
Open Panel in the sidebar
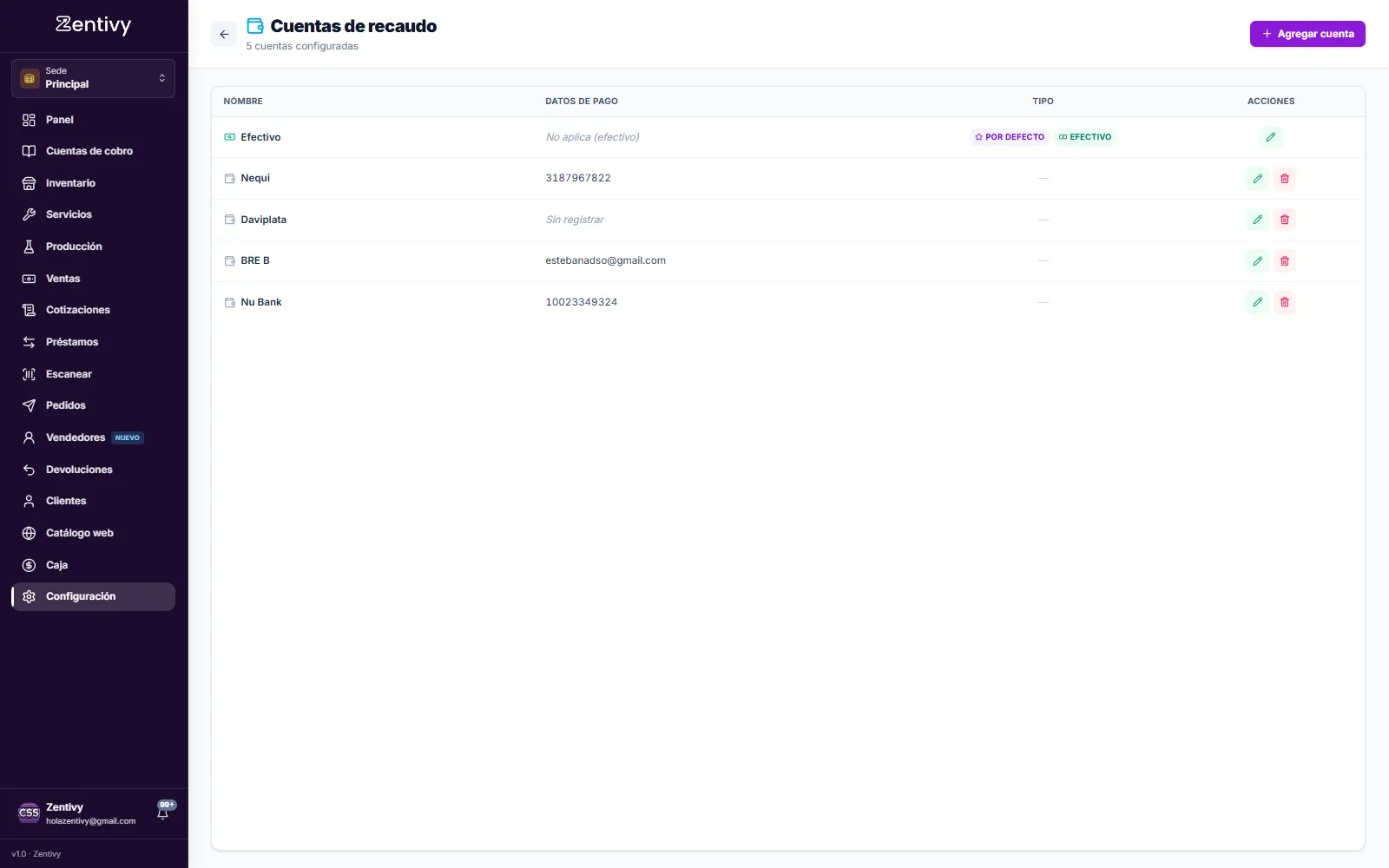pos(94,120)
